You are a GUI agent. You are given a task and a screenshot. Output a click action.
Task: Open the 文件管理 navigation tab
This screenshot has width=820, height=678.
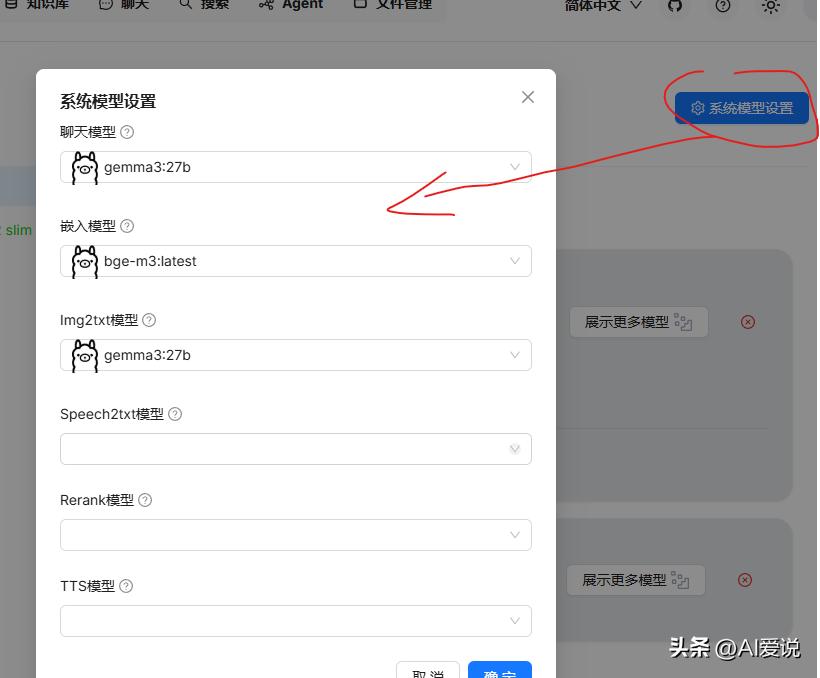pos(393,4)
